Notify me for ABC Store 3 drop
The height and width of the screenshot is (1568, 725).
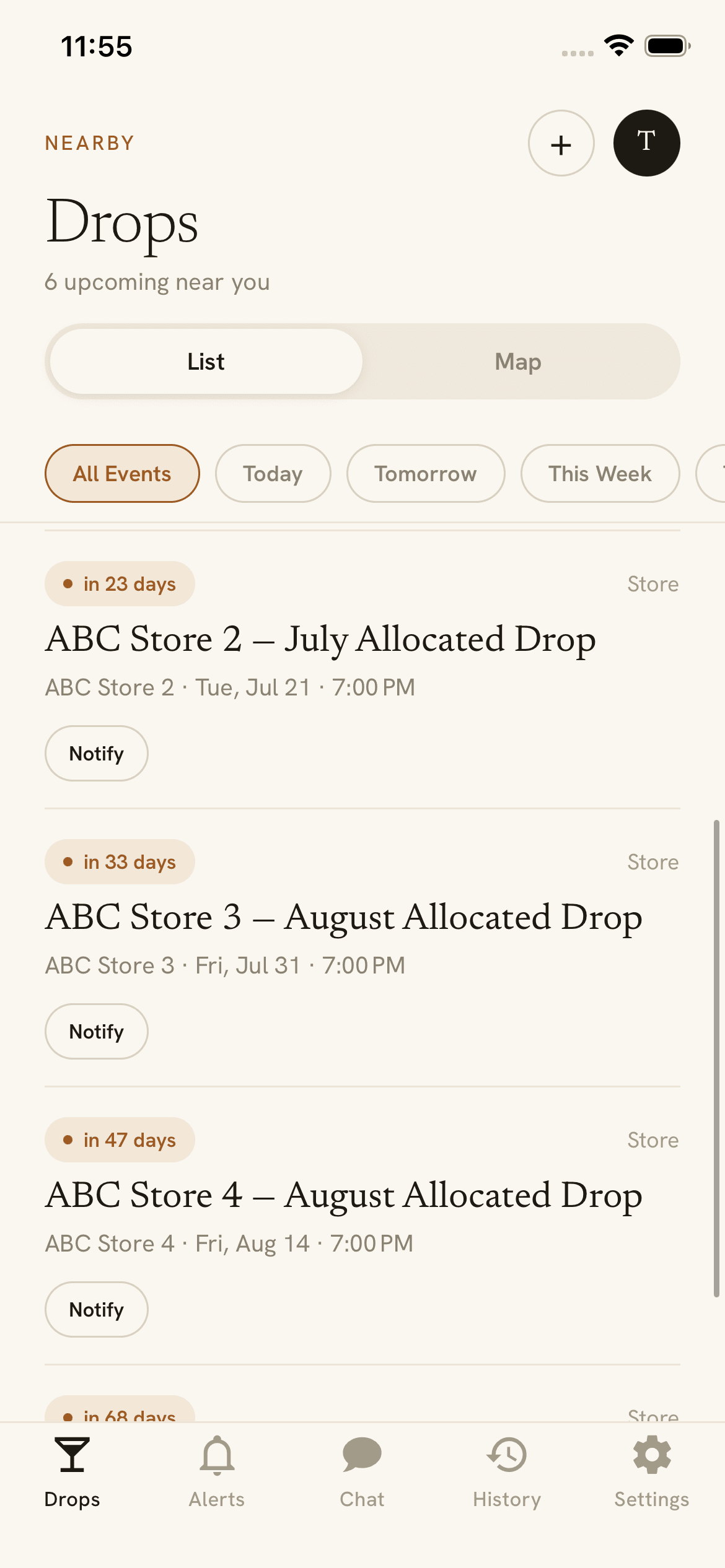pyautogui.click(x=97, y=1032)
